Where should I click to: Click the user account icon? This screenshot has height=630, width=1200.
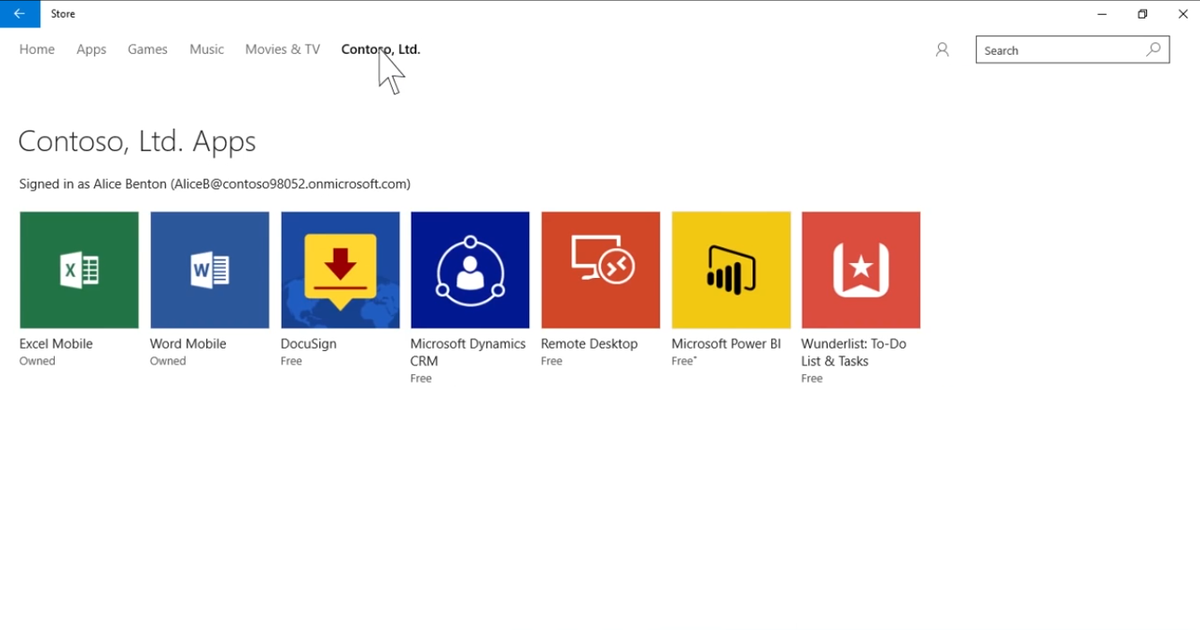(x=941, y=49)
